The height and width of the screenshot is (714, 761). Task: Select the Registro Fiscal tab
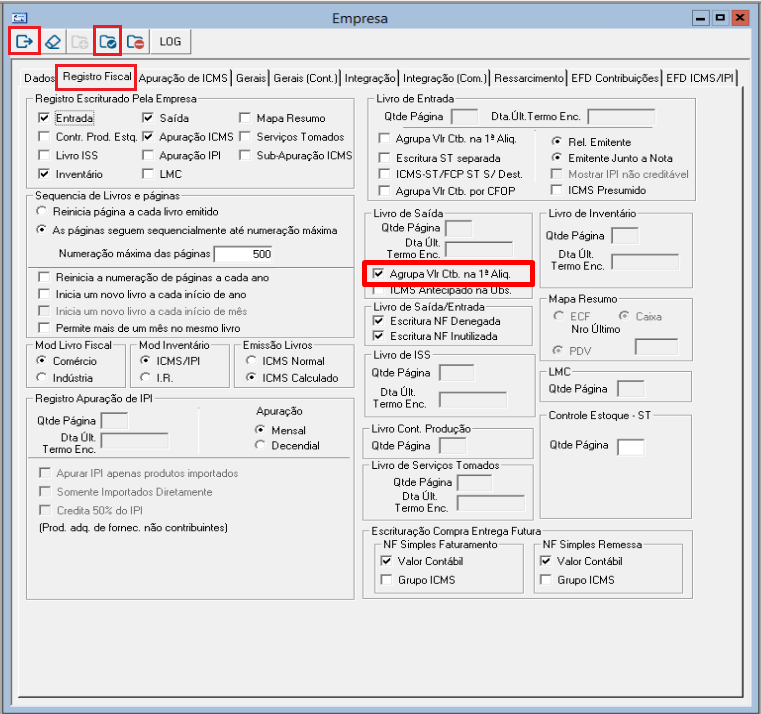pyautogui.click(x=97, y=77)
